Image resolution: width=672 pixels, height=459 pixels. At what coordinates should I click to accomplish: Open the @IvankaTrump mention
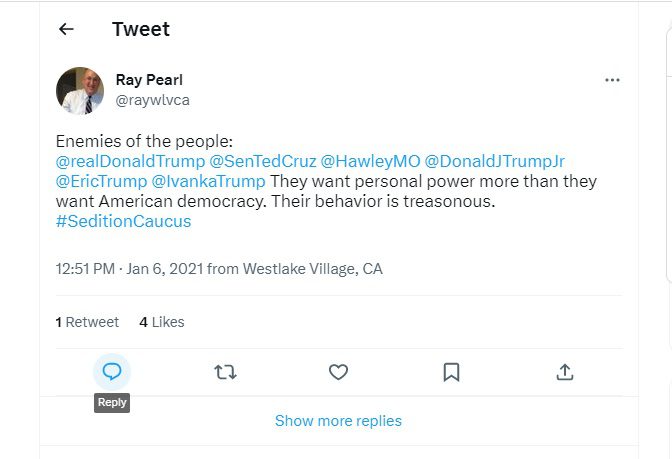(208, 181)
